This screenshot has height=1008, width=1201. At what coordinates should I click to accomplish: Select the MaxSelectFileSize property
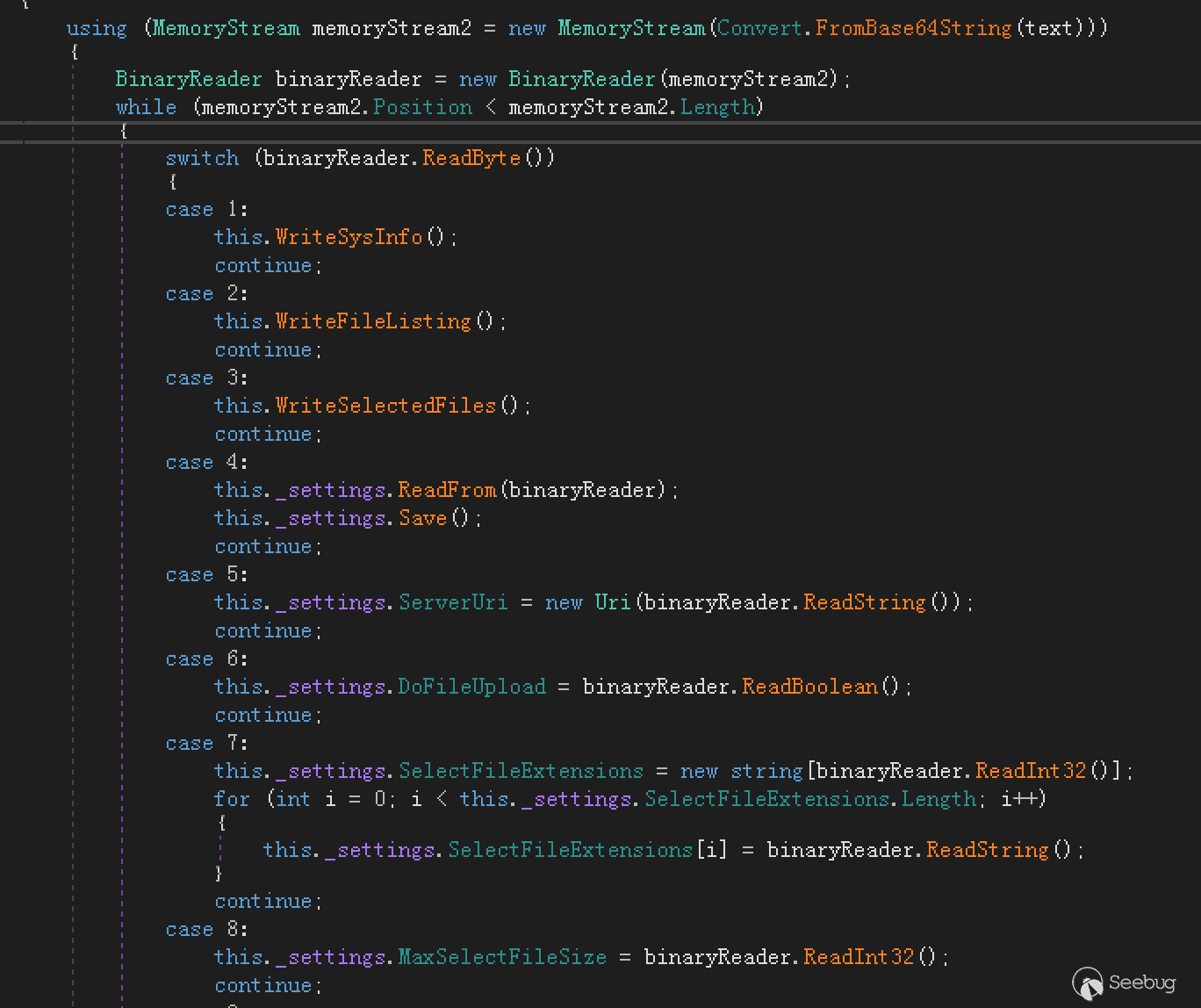(x=502, y=957)
